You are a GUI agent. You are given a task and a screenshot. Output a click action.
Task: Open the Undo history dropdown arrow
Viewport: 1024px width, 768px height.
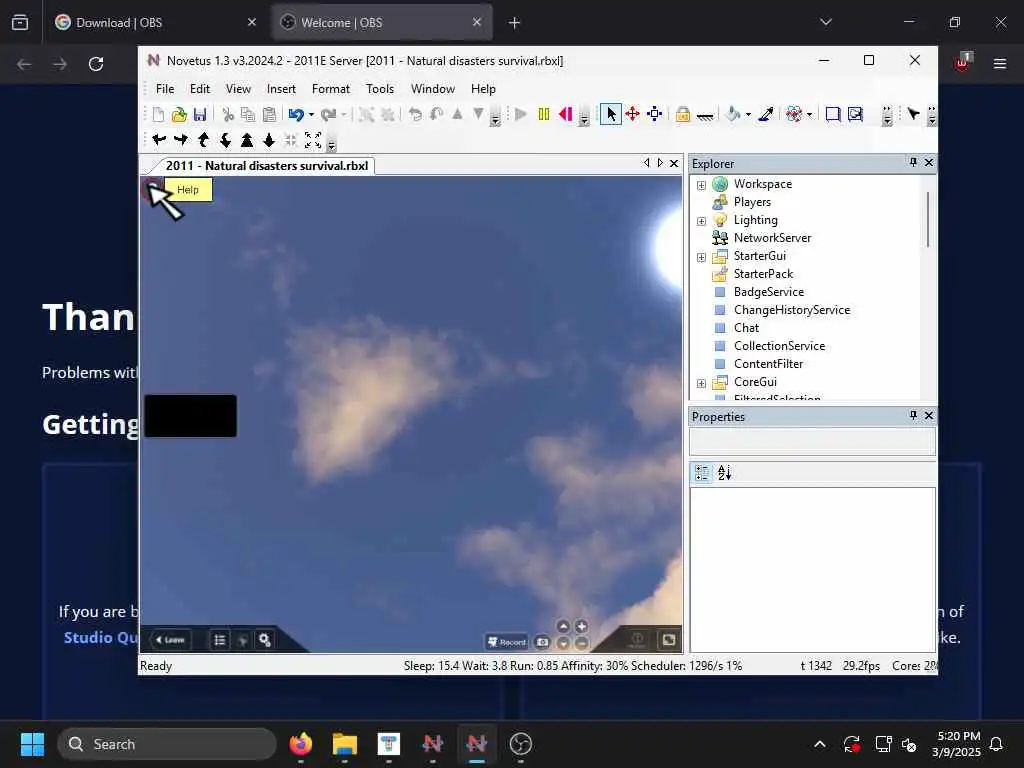click(x=311, y=115)
